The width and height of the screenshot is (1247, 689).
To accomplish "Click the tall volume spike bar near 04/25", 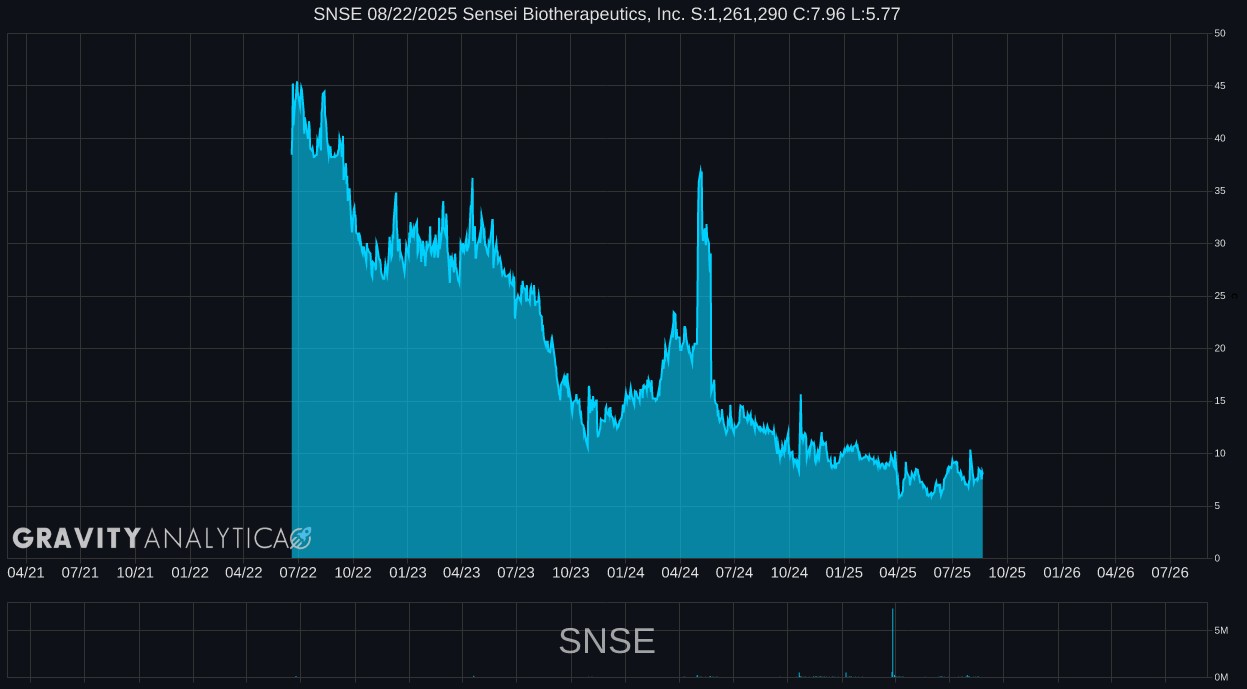I will click(x=893, y=642).
